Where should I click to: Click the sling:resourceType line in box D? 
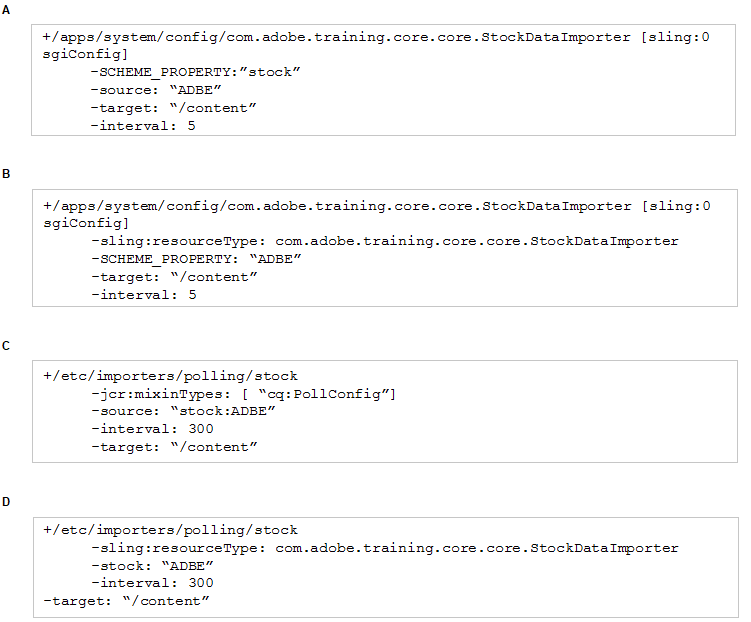[x=385, y=548]
